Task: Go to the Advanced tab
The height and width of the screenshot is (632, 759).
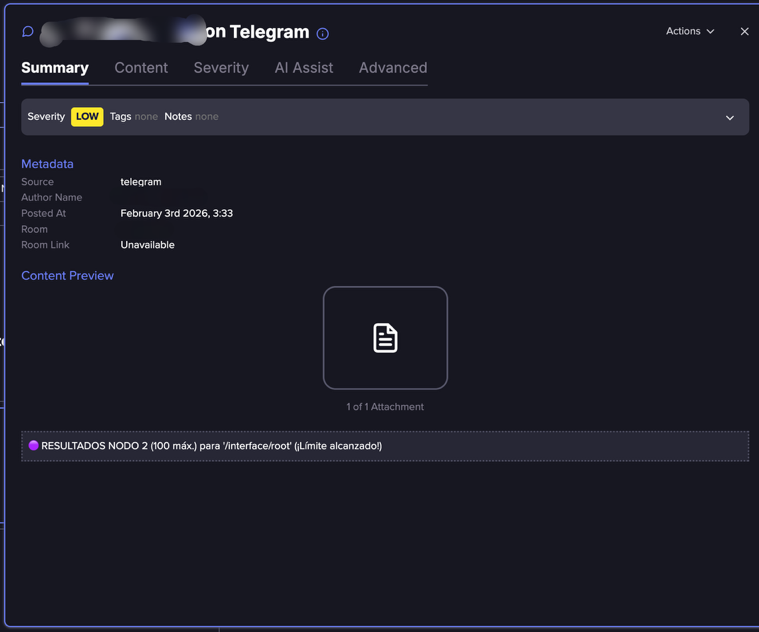Action: [393, 68]
